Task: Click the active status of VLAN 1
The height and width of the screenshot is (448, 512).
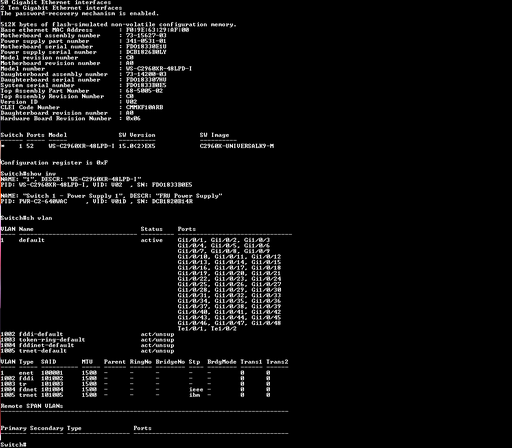Action: tap(152, 240)
